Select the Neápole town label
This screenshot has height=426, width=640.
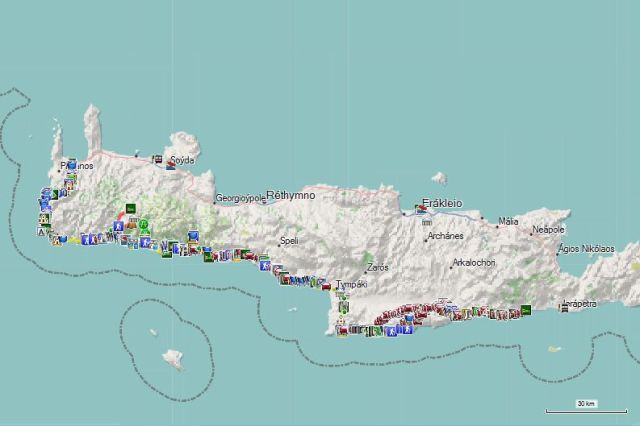pyautogui.click(x=548, y=230)
